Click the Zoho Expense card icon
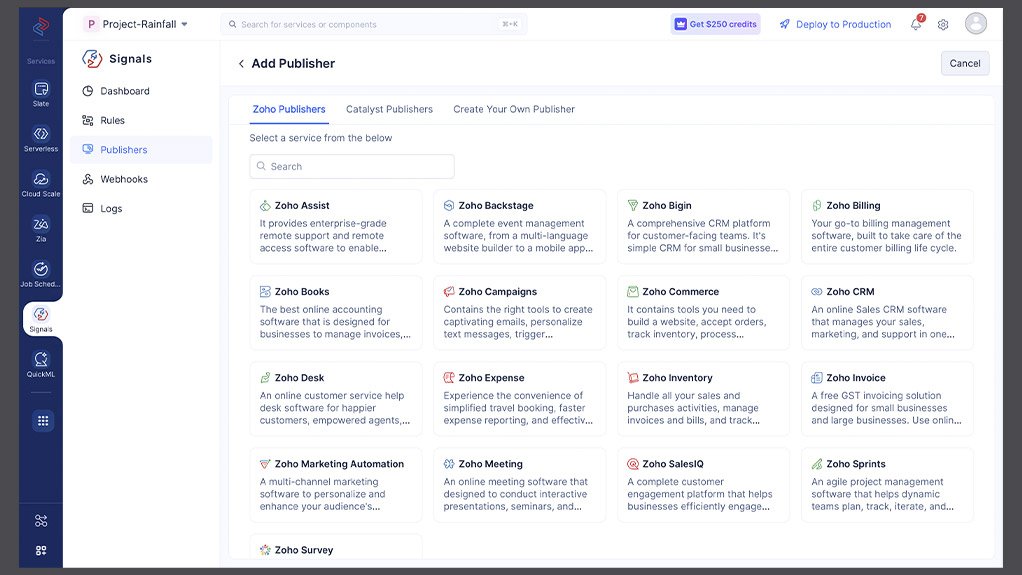1022x575 pixels. click(x=449, y=377)
